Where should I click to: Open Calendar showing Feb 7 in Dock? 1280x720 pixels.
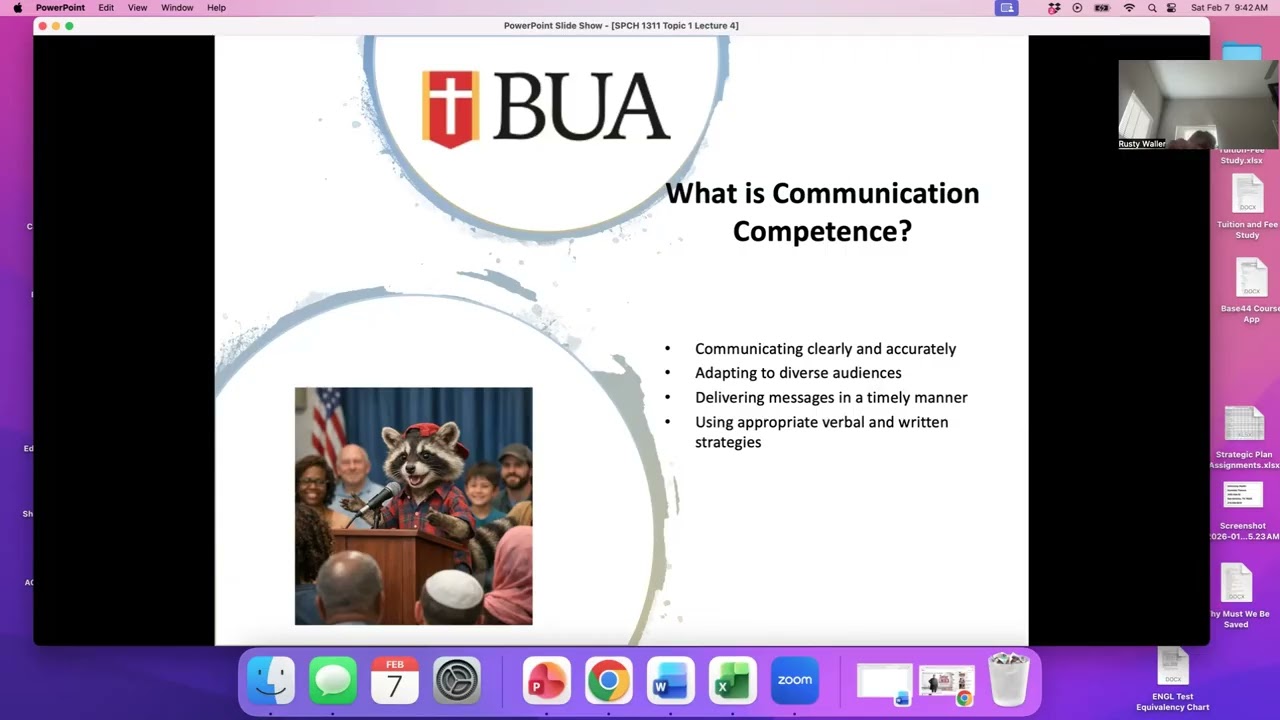(x=395, y=680)
